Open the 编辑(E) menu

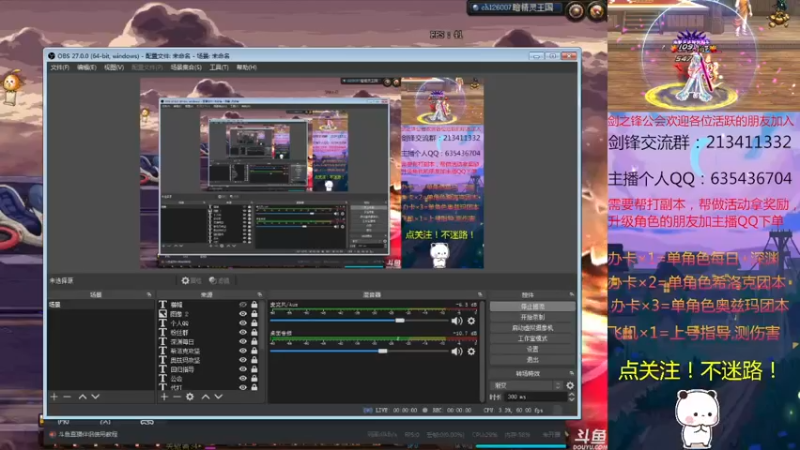[x=86, y=67]
